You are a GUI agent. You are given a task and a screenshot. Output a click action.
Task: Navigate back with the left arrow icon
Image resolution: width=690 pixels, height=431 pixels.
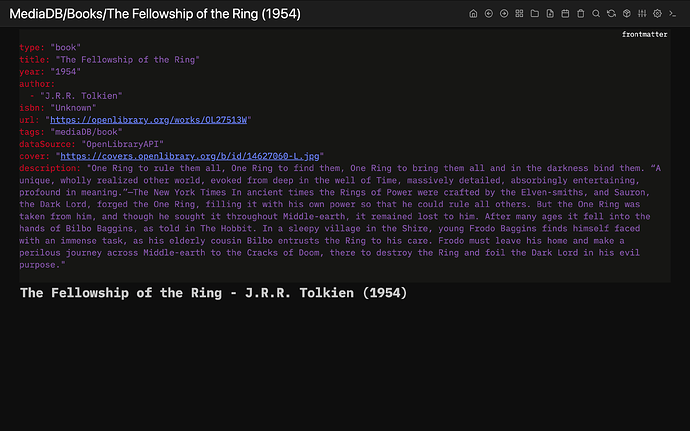pyautogui.click(x=488, y=14)
